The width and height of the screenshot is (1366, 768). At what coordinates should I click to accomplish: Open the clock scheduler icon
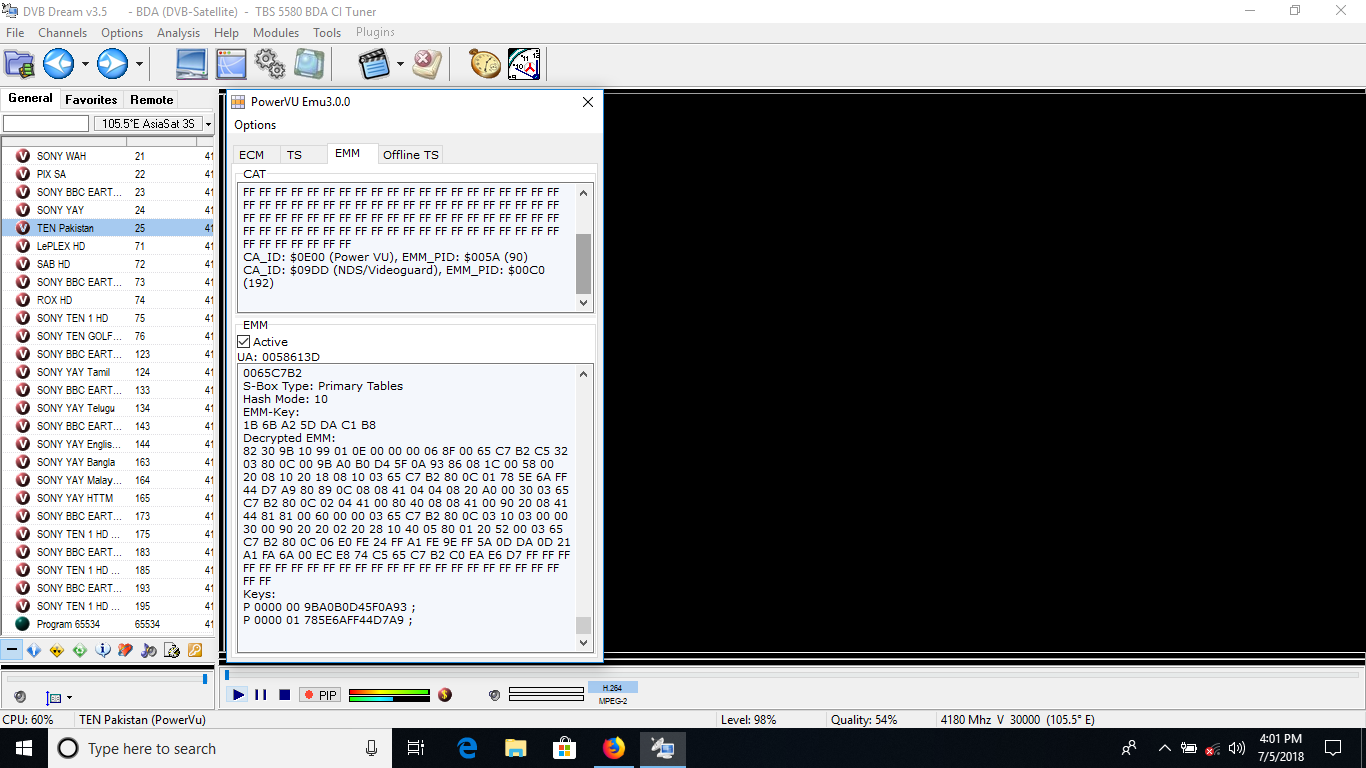524,65
